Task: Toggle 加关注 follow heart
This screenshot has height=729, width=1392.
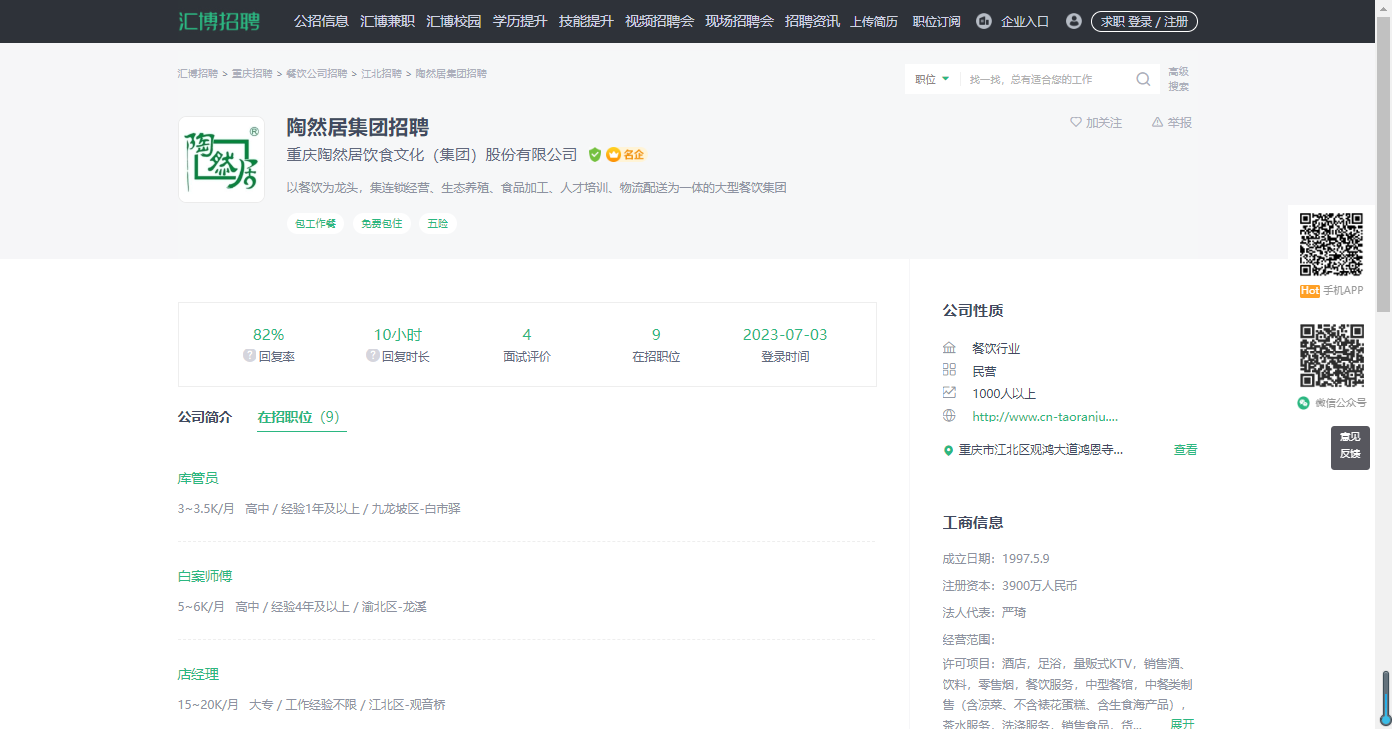Action: pos(1096,122)
